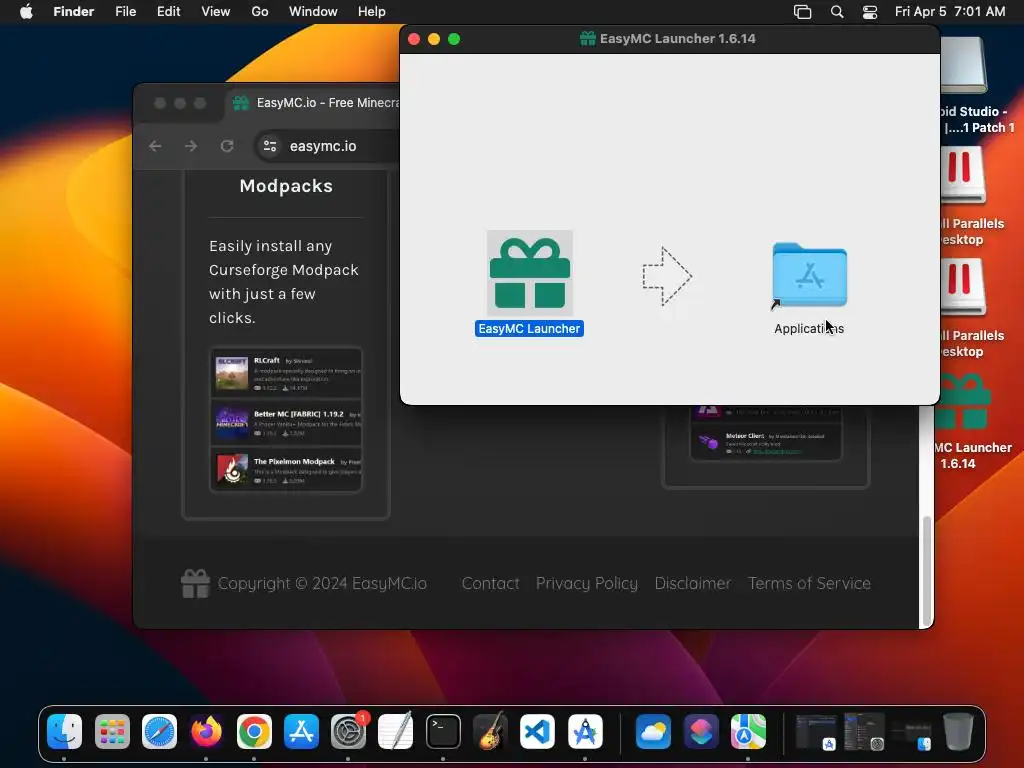Open Maps from the Dock
Image resolution: width=1024 pixels, height=768 pixels.
(748, 731)
